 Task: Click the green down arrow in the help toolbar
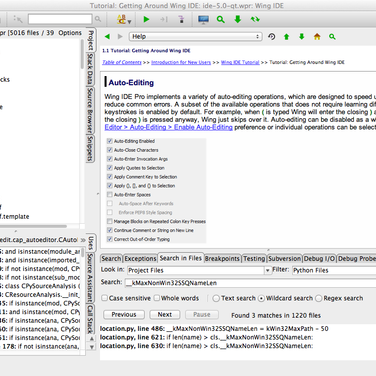point(302,36)
